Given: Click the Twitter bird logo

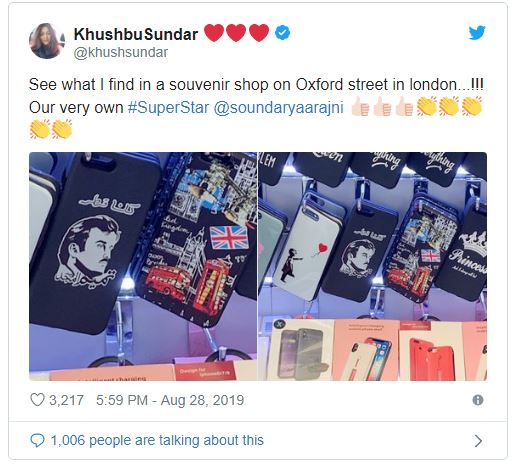Looking at the screenshot, I should click(x=477, y=33).
